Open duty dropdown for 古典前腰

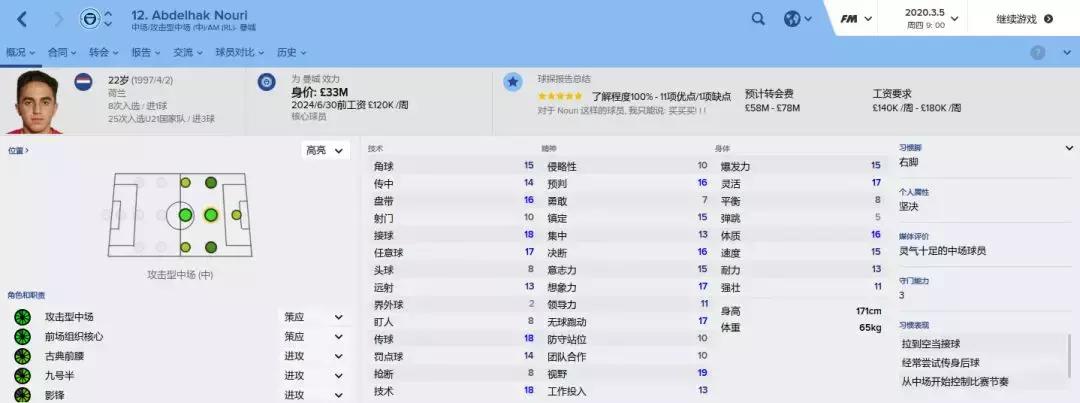tap(314, 356)
